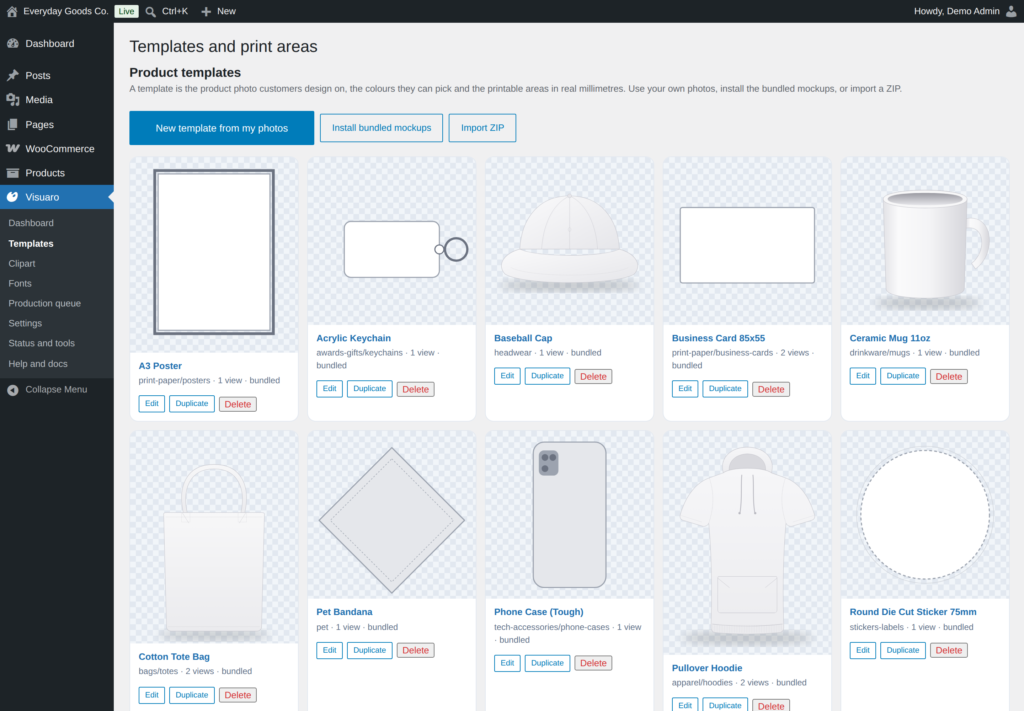
Task: Click Install bundled mockups button
Action: click(381, 128)
